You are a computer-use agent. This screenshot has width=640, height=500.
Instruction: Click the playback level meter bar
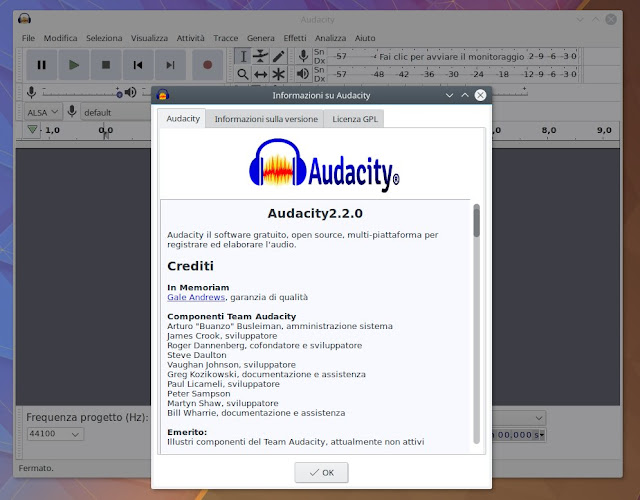pos(452,74)
